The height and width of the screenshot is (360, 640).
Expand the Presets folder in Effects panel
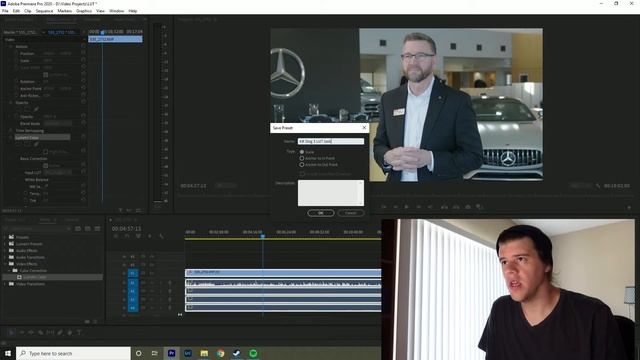[5, 237]
